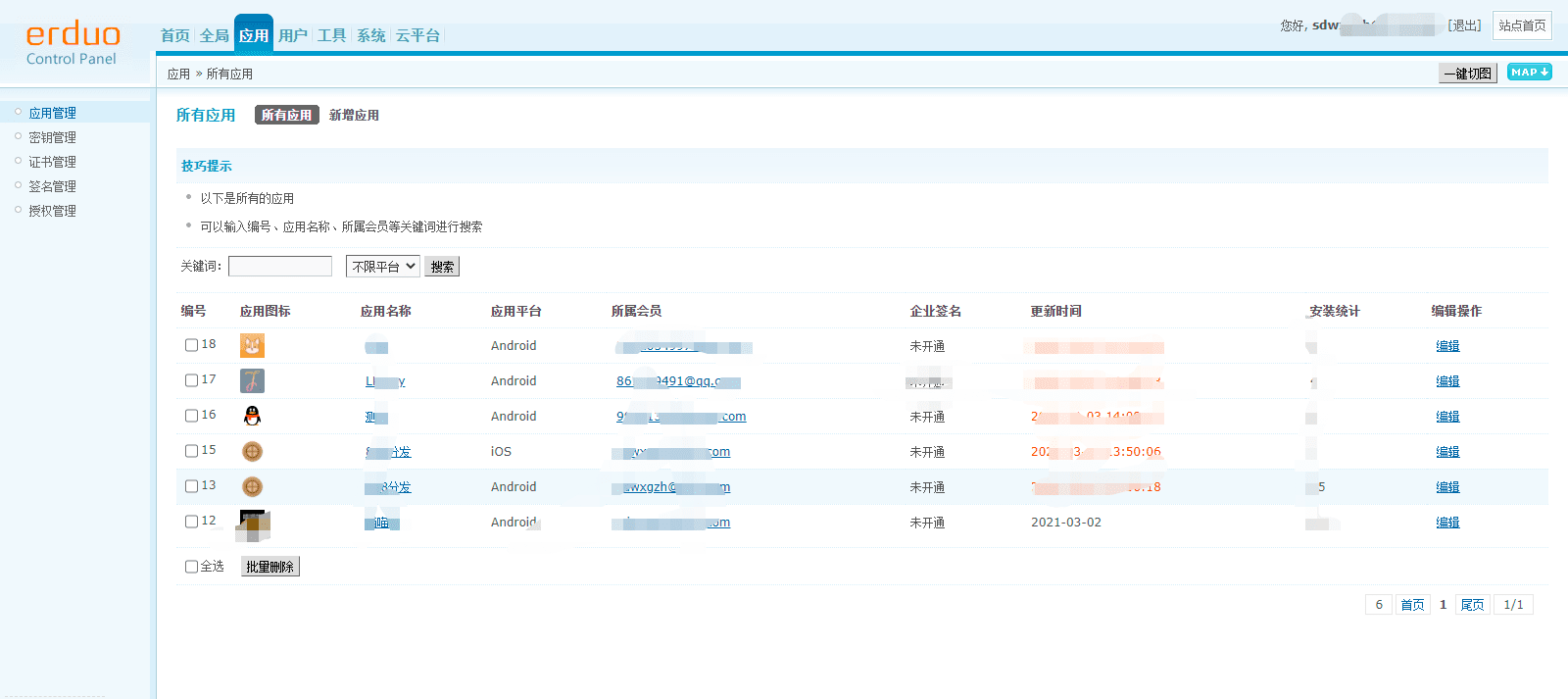The width and height of the screenshot is (1568, 699).
Task: Click the blue MAP button
Action: click(x=1529, y=72)
